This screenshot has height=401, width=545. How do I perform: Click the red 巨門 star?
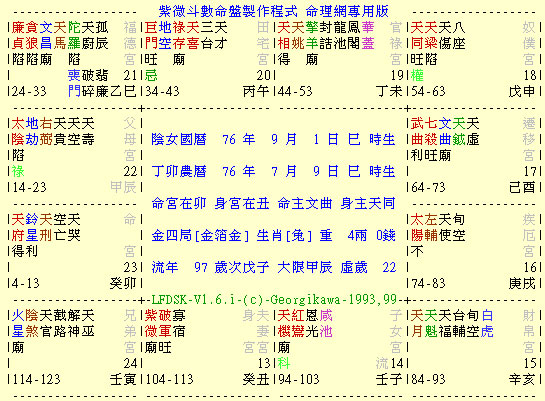click(151, 35)
